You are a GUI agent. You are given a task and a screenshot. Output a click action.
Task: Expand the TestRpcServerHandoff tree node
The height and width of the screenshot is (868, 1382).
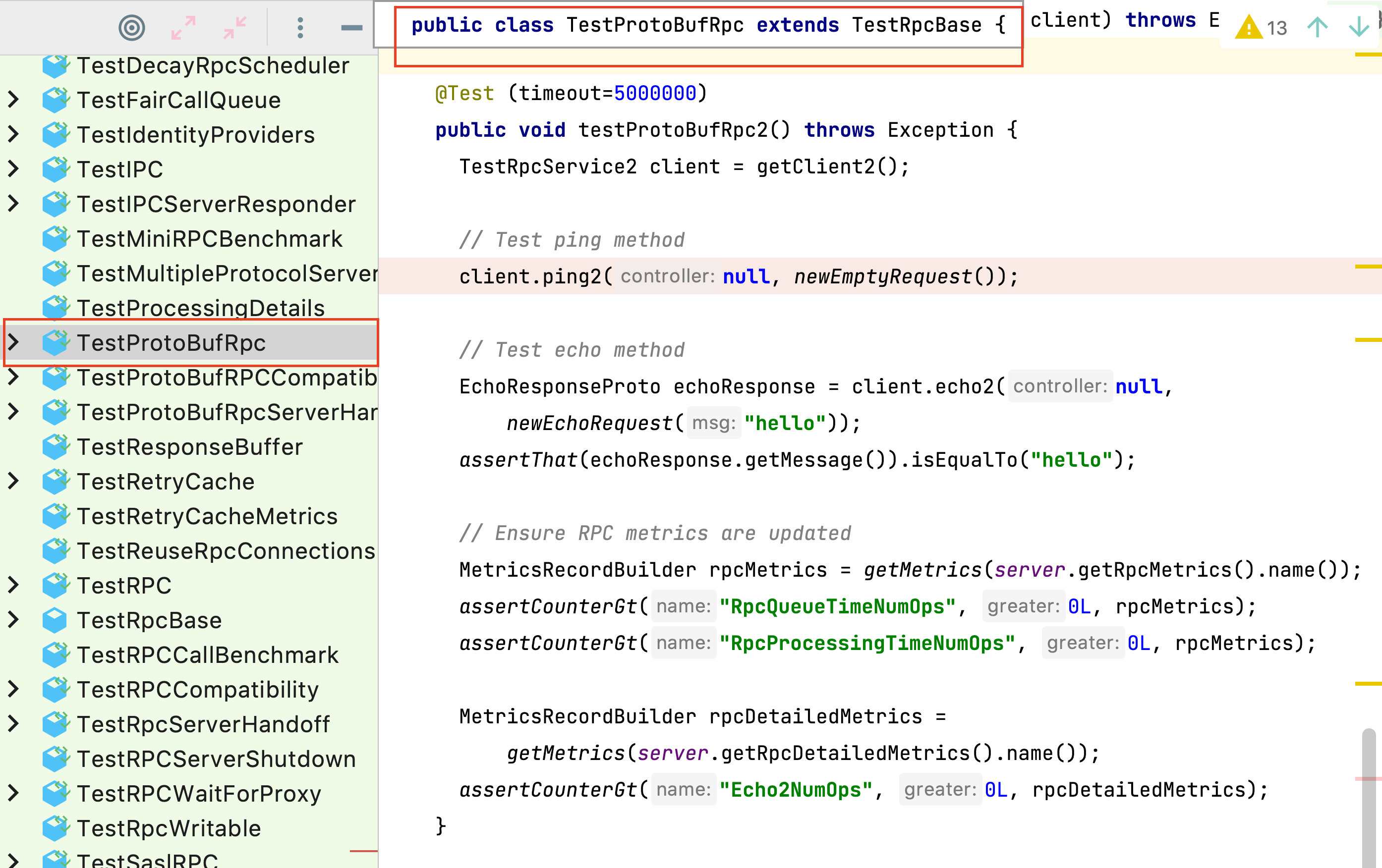pos(14,724)
